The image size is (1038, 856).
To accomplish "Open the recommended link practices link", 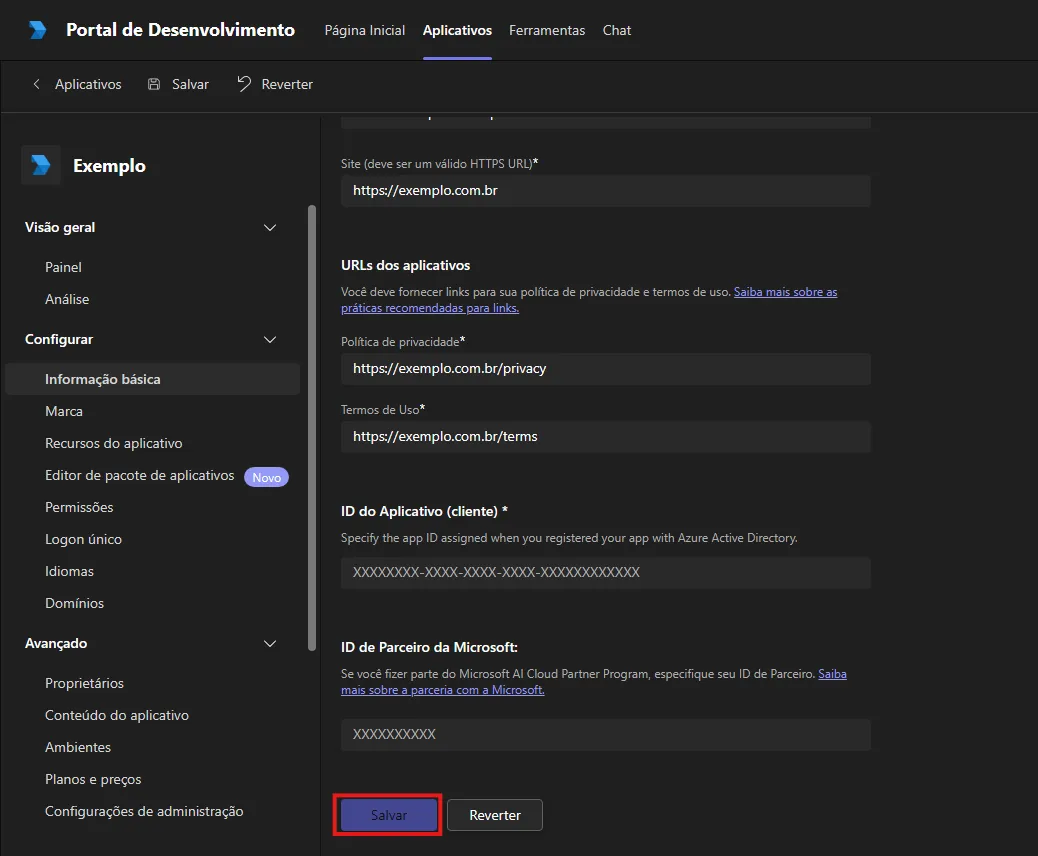I will point(589,300).
